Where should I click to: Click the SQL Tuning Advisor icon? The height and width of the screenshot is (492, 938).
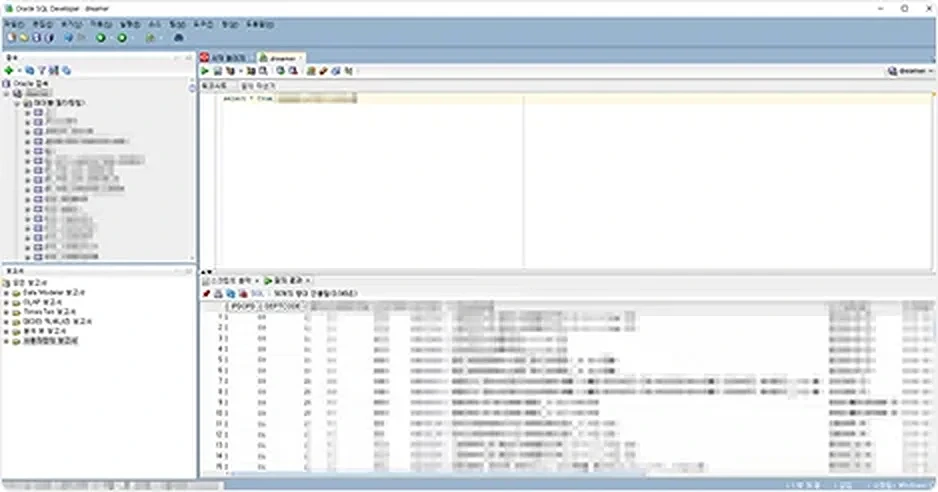tap(263, 71)
